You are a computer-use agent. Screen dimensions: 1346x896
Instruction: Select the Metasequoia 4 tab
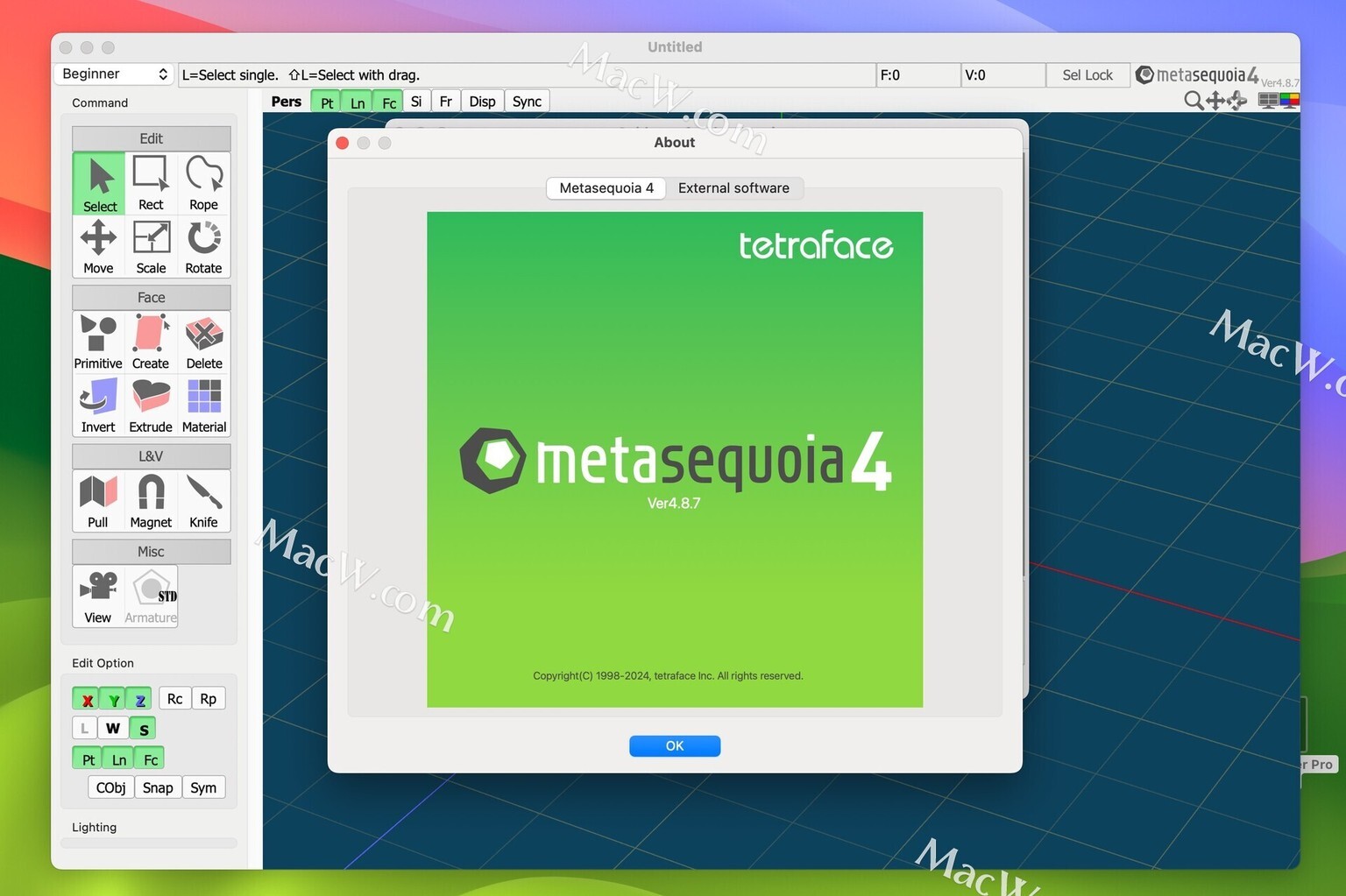coord(606,188)
